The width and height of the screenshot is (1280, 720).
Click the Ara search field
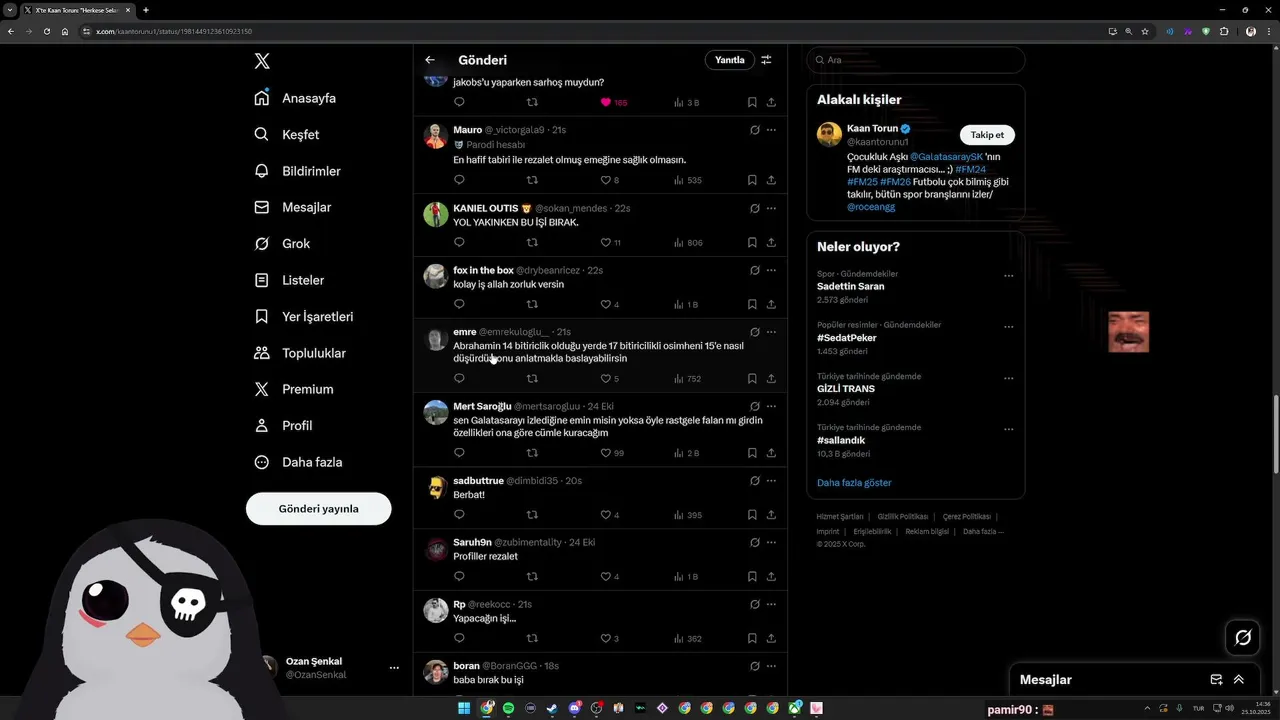916,60
